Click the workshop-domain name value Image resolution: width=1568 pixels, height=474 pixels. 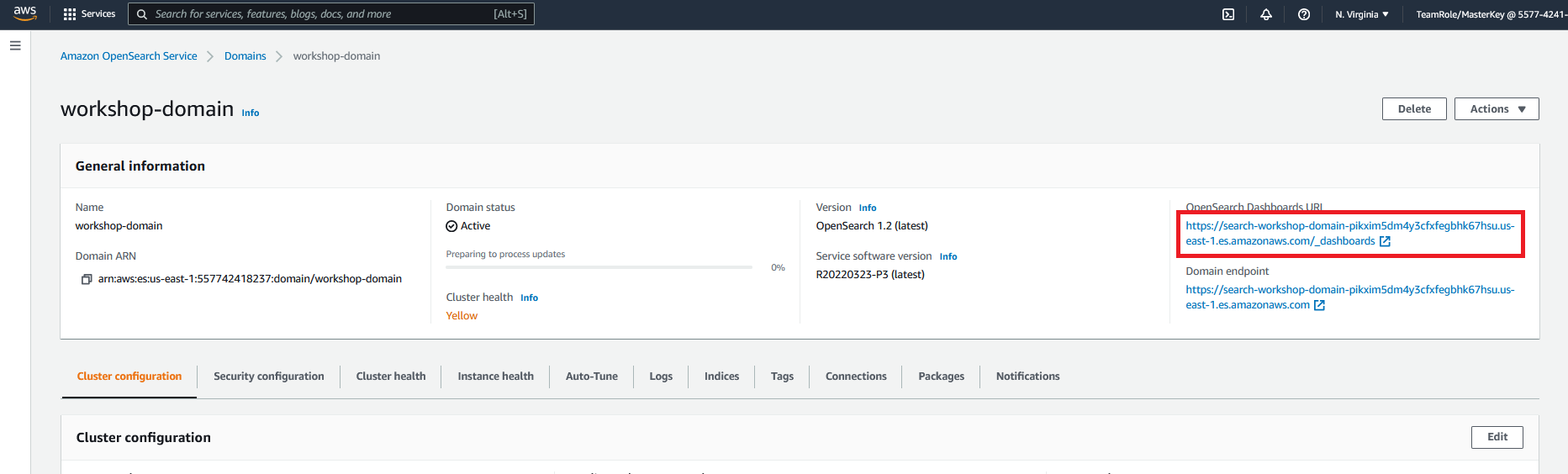pos(119,226)
